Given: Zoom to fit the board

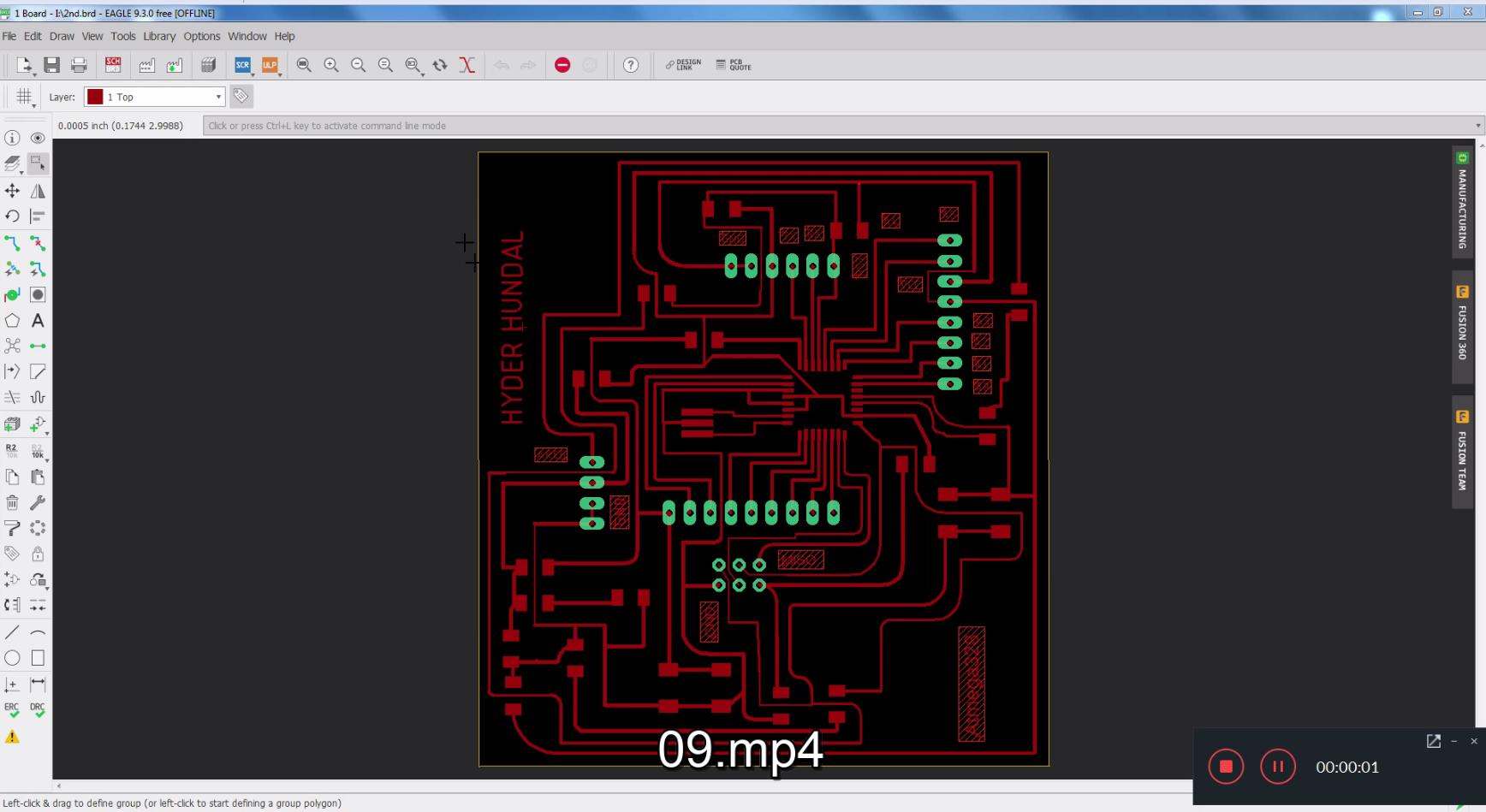Looking at the screenshot, I should 304,65.
